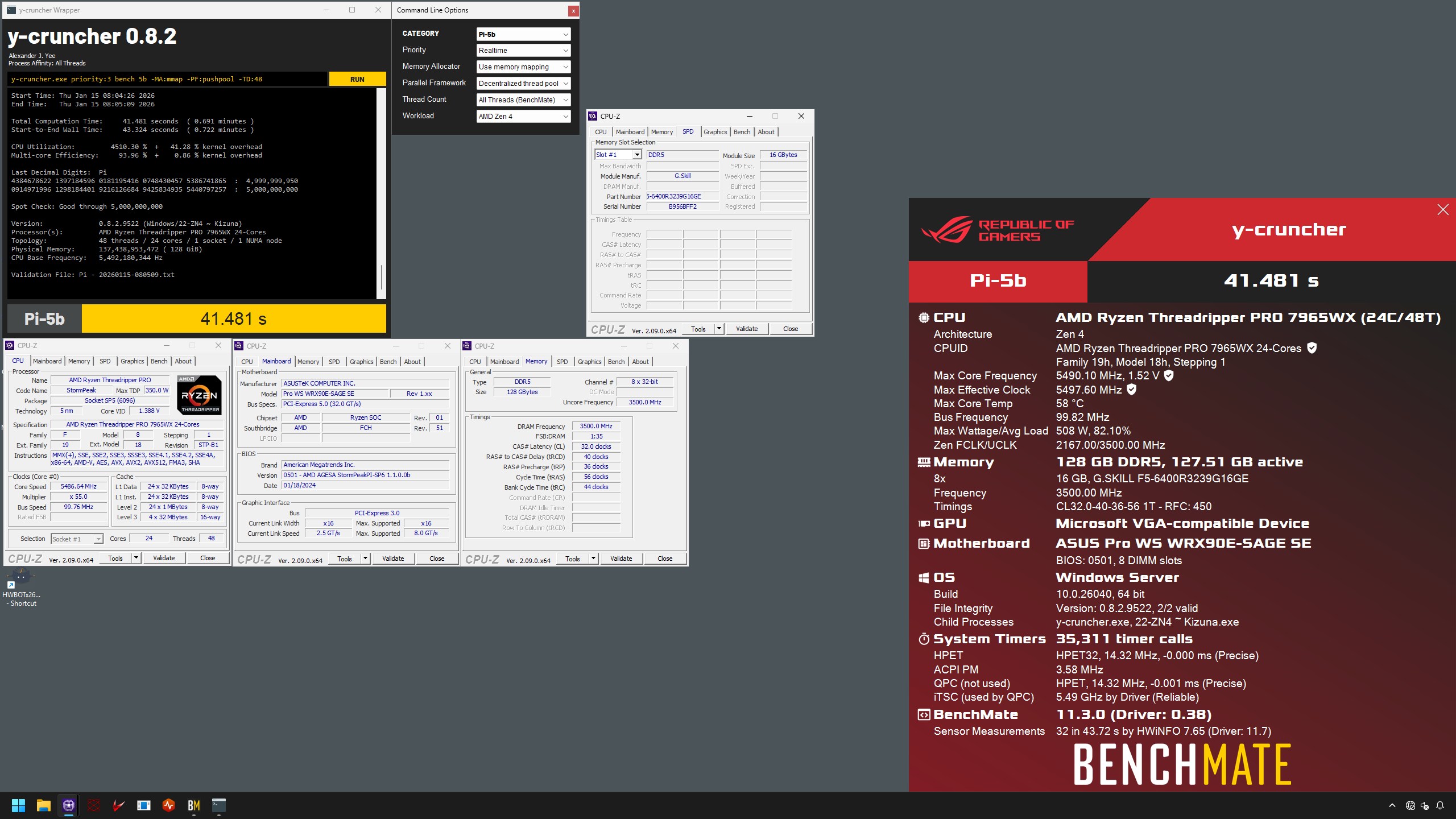Viewport: 1456px width, 819px height.
Task: Click the 'Validation File: Pi - 20260115-080509.txt' line
Action: click(x=93, y=275)
